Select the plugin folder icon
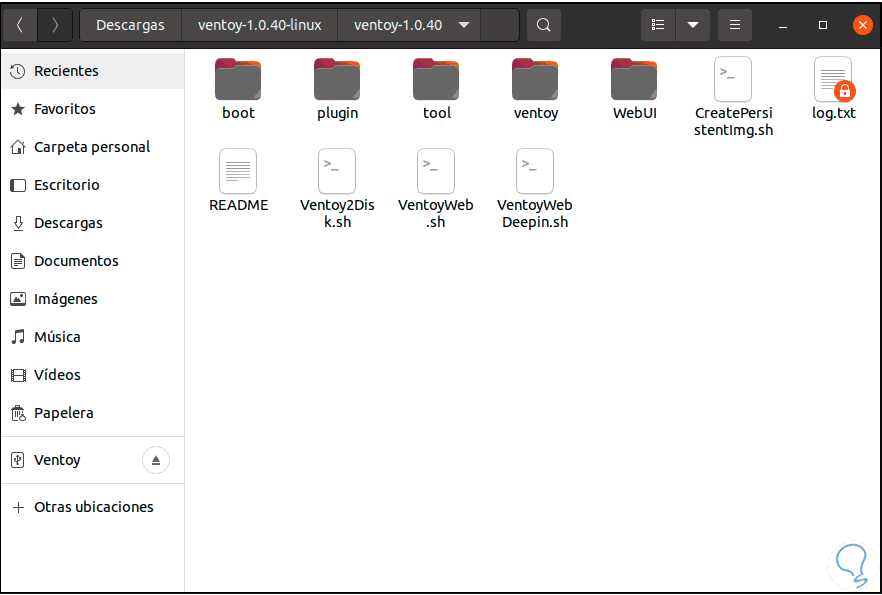This screenshot has width=882, height=595. tap(337, 79)
